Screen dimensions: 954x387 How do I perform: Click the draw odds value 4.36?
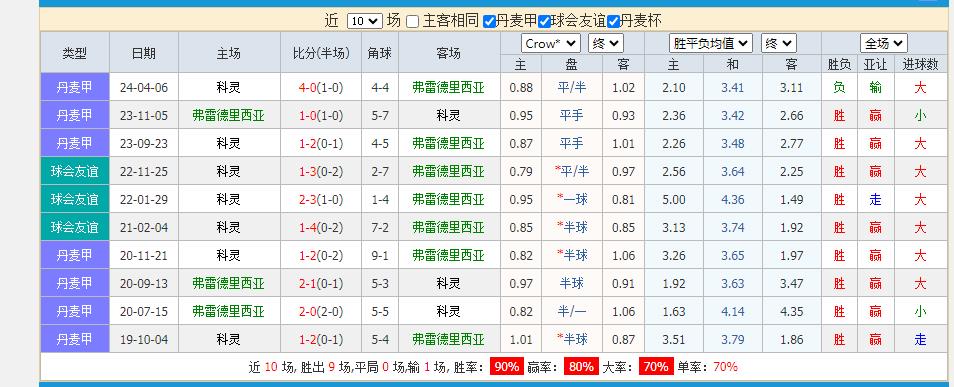[733, 200]
